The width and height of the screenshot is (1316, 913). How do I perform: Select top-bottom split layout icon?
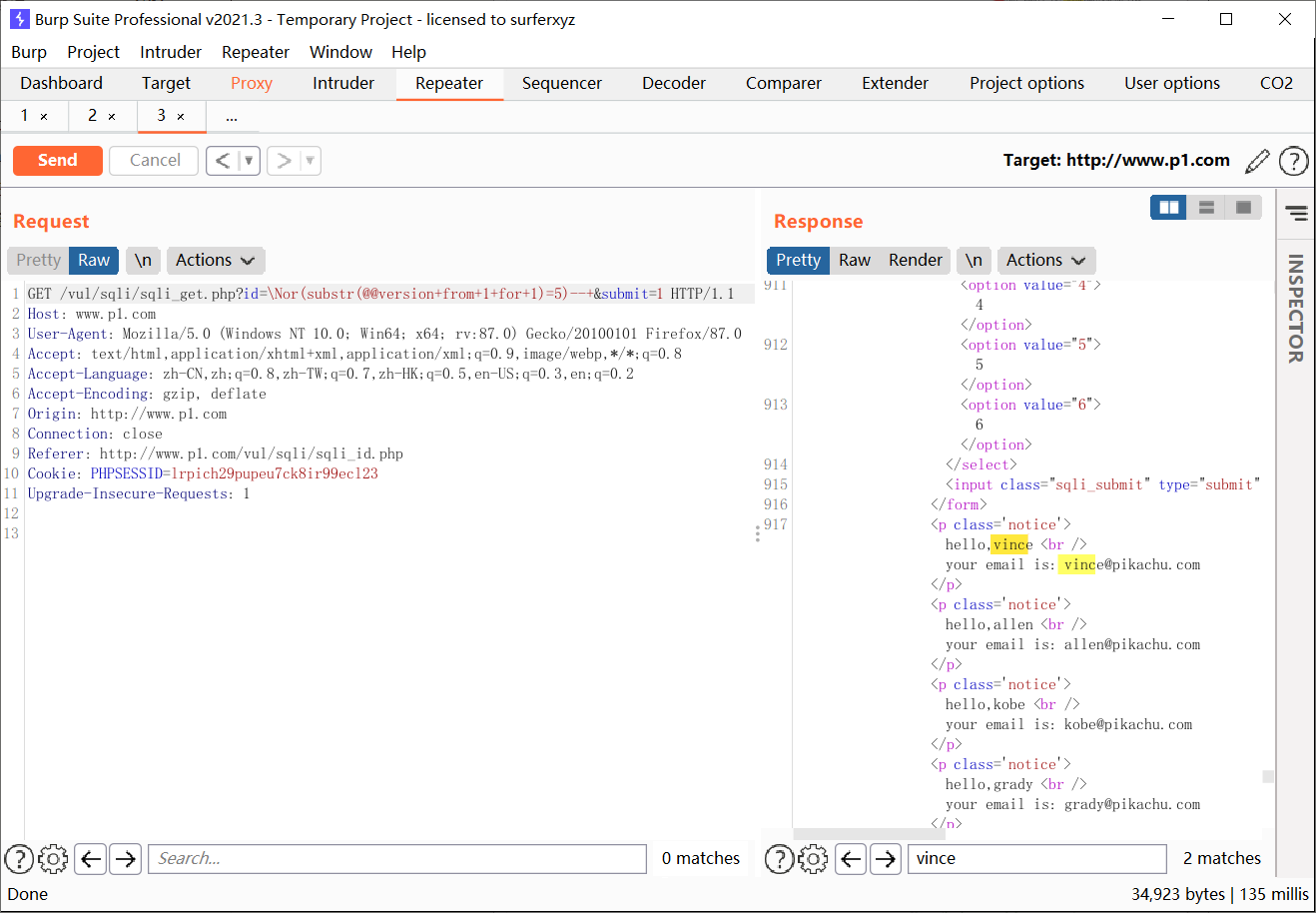[1206, 208]
